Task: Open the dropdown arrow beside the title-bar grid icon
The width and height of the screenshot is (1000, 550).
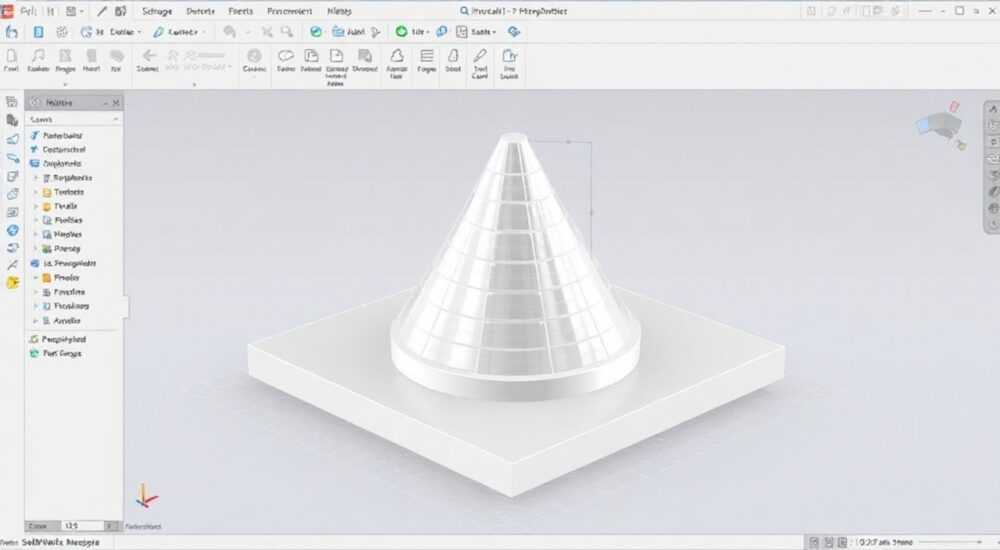Action: [82, 11]
